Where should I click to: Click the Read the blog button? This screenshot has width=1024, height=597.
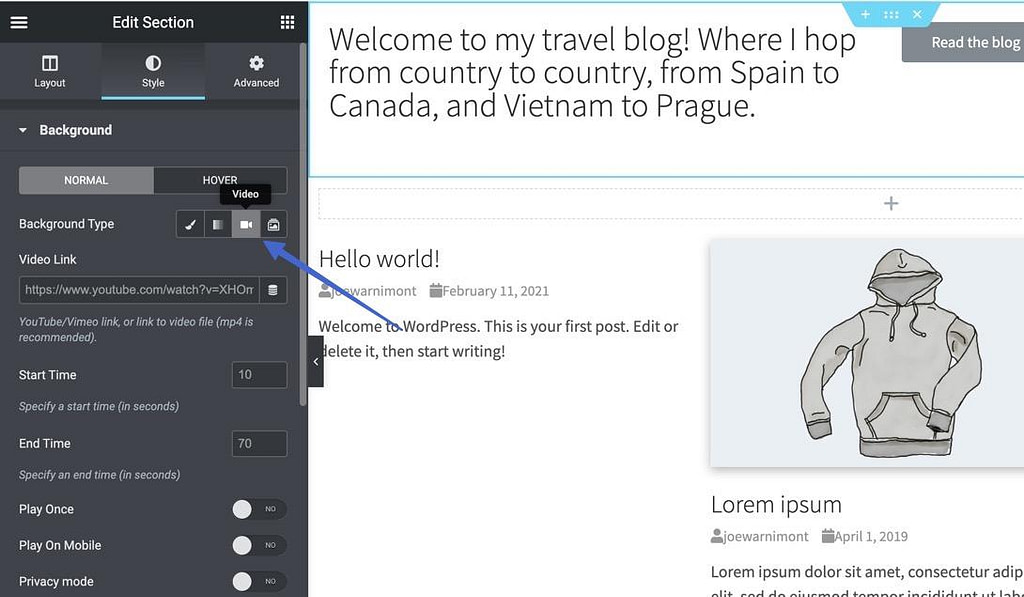975,42
